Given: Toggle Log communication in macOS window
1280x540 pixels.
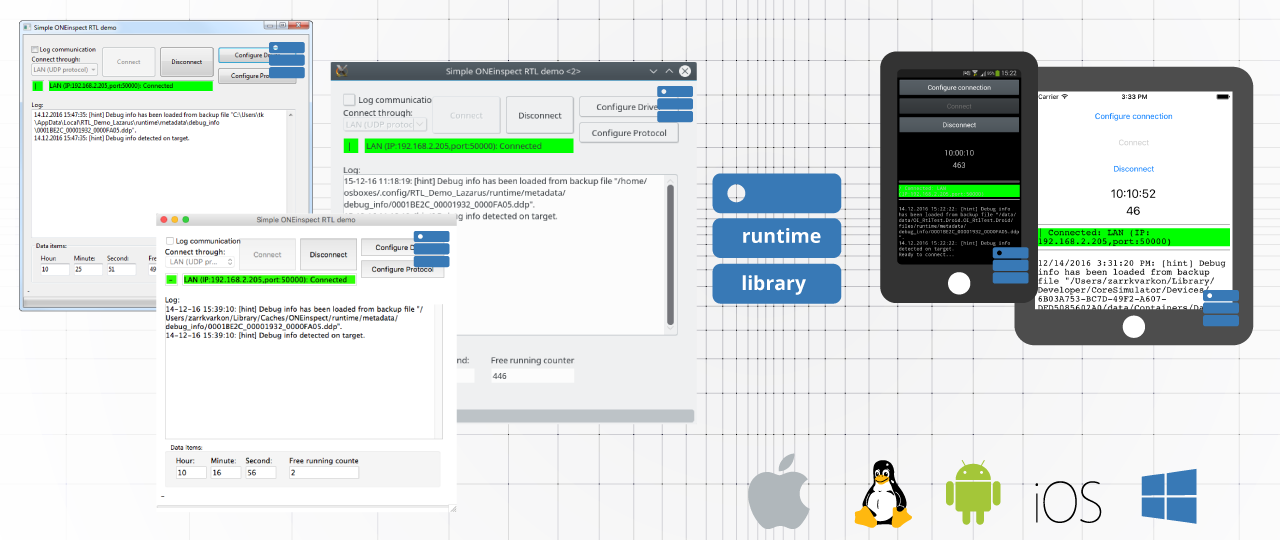Looking at the screenshot, I should pos(170,241).
